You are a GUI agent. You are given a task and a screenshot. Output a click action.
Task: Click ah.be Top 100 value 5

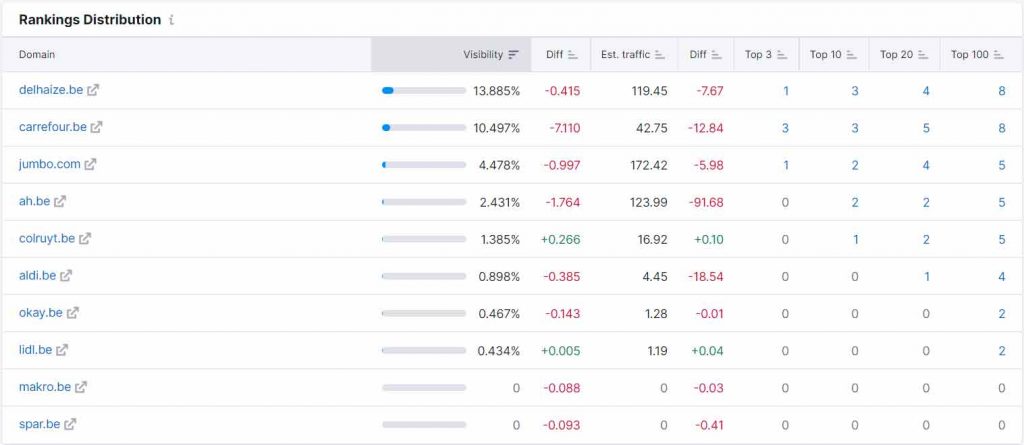pos(1002,203)
